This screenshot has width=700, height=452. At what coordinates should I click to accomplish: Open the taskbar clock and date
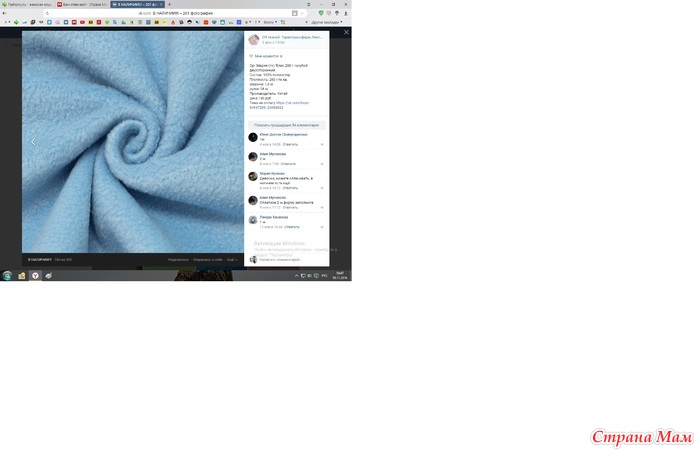340,276
